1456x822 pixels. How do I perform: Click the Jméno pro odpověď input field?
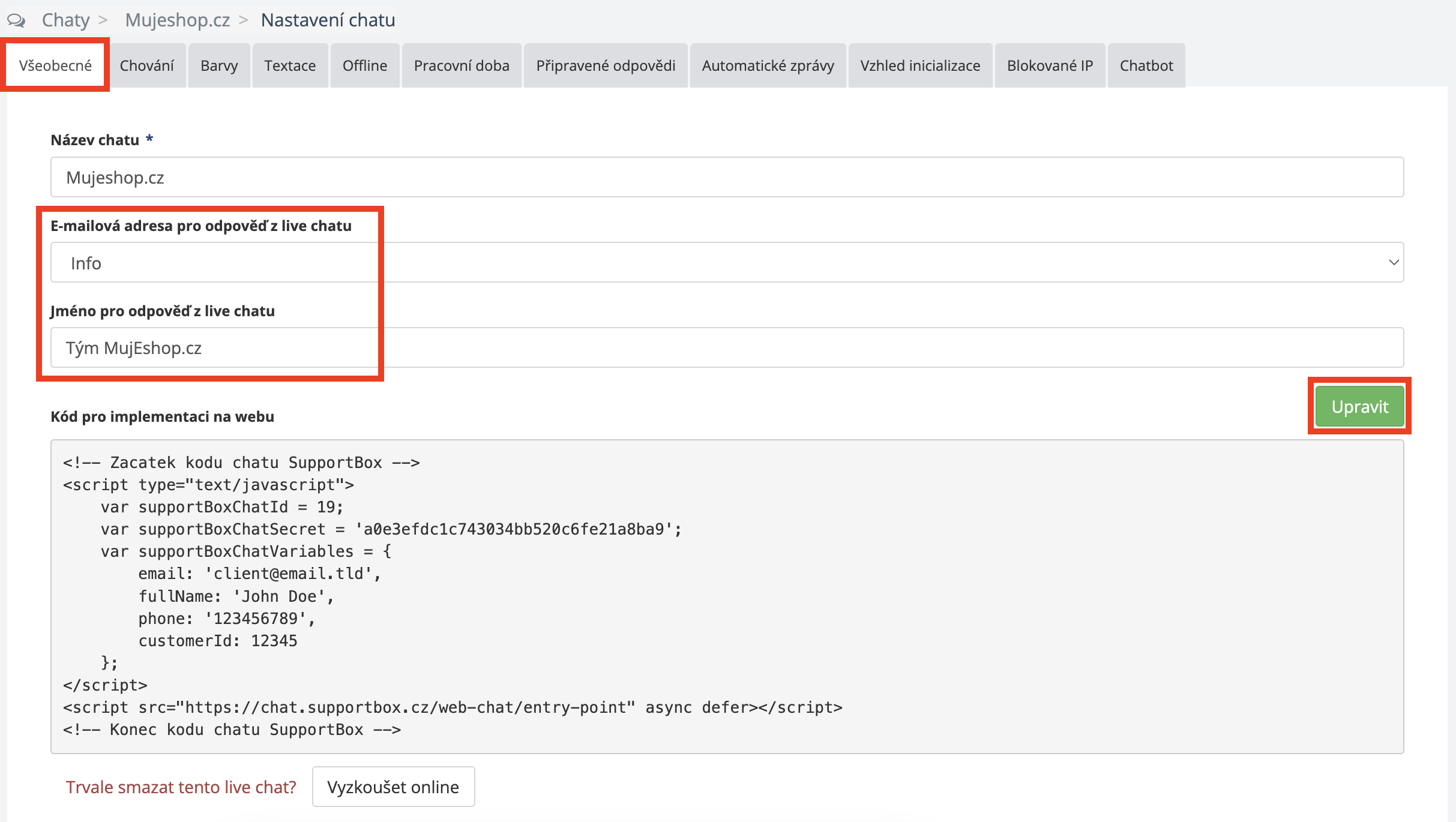click(726, 348)
